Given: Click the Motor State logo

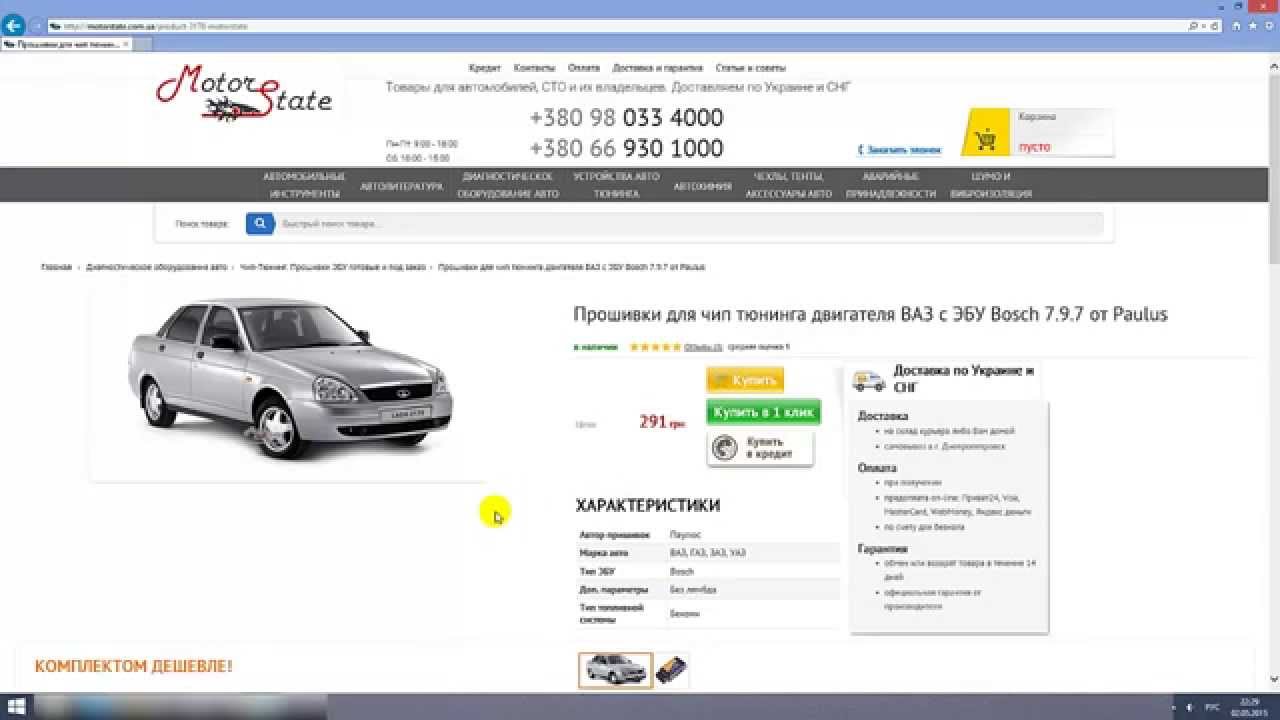Looking at the screenshot, I should coord(243,92).
